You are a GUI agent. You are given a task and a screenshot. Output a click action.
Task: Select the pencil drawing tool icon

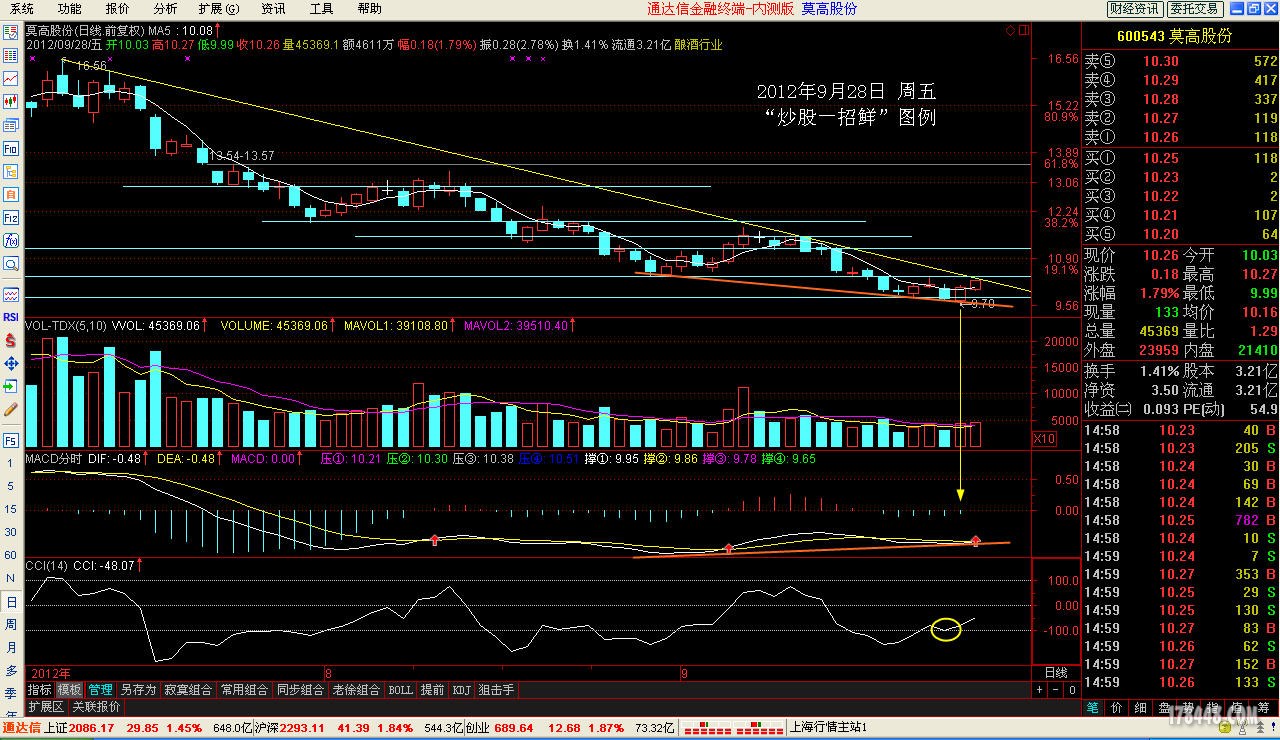click(11, 409)
